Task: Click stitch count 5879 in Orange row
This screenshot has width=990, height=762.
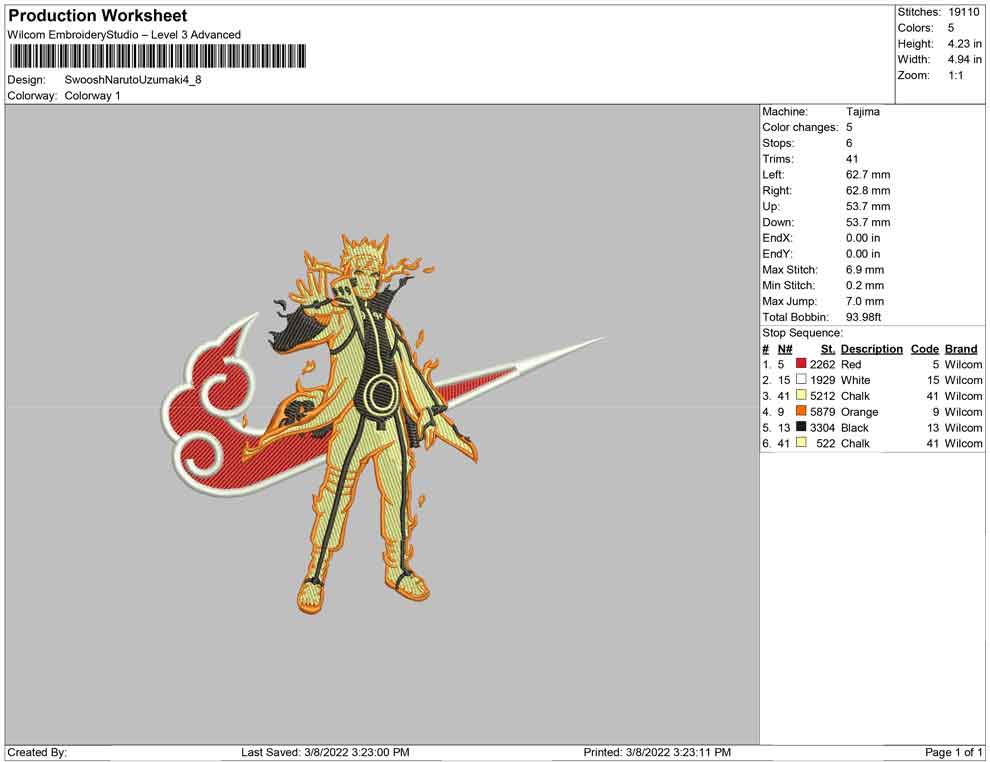Action: (823, 412)
